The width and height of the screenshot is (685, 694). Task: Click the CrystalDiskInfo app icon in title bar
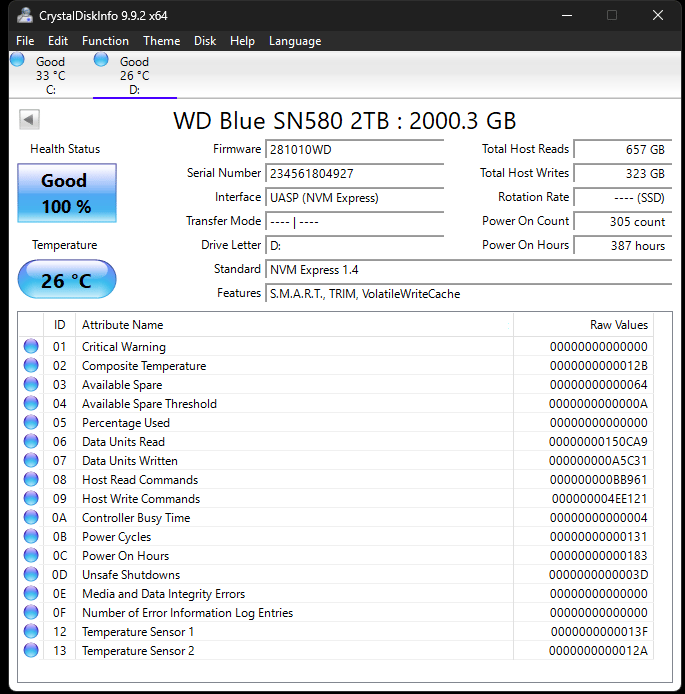(x=25, y=15)
